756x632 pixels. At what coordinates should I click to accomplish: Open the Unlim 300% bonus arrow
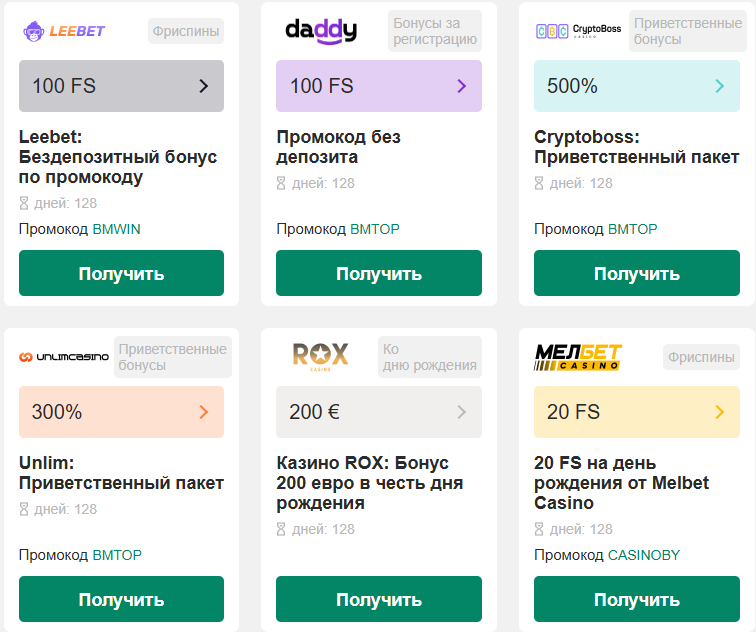[204, 412]
